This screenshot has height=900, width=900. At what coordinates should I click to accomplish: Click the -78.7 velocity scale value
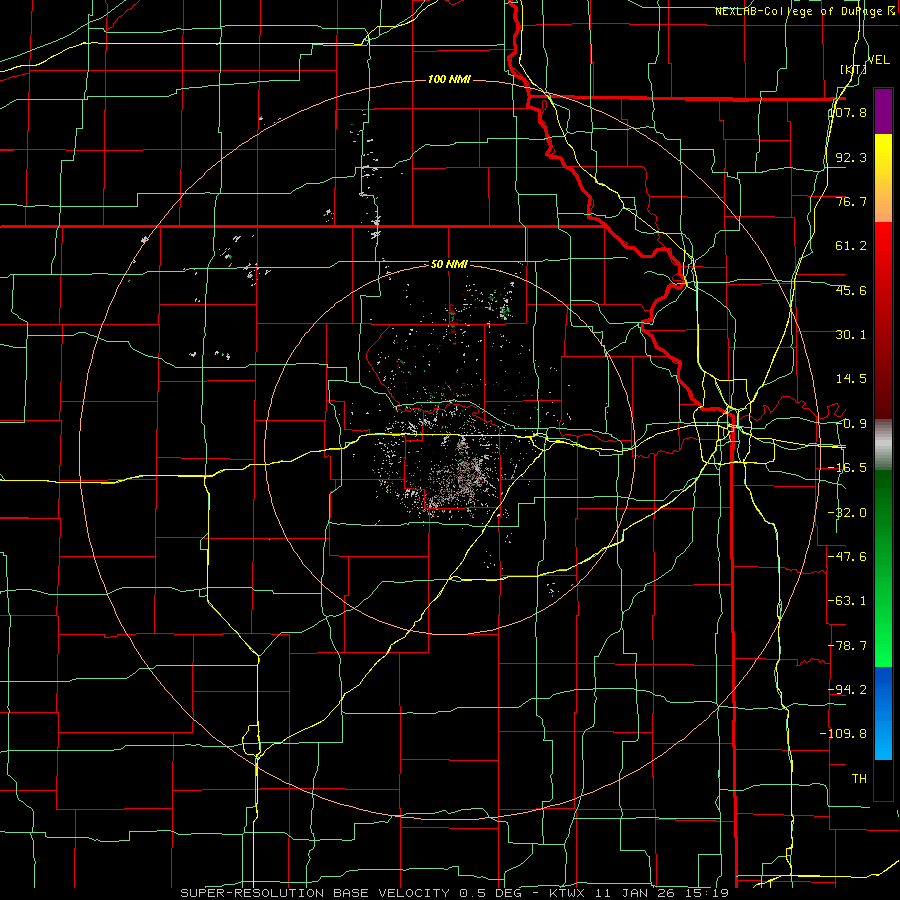coord(847,646)
